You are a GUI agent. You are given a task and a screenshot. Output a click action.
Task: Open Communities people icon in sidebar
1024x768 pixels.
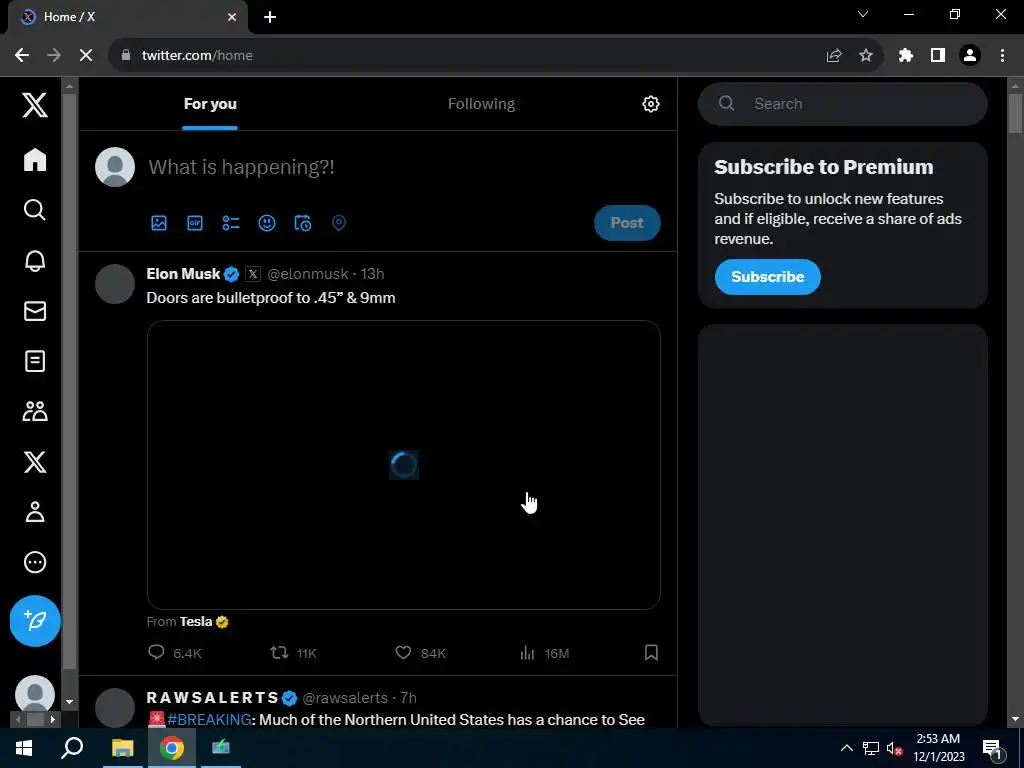pyautogui.click(x=35, y=411)
